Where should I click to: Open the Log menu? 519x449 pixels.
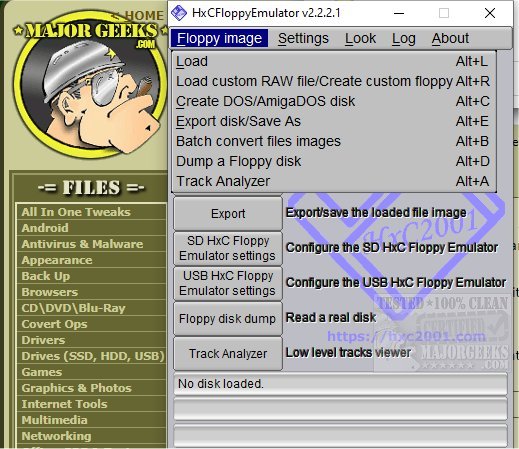[404, 38]
